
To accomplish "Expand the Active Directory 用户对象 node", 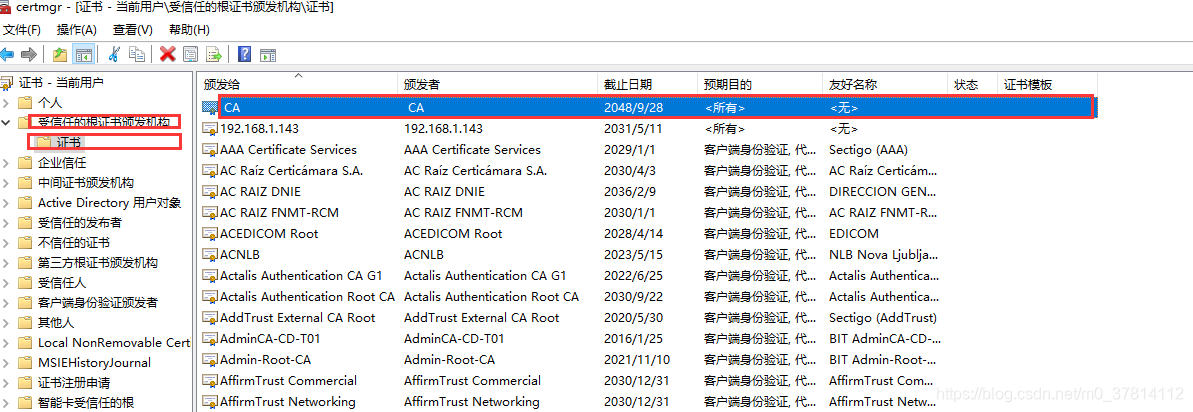I will pos(6,203).
